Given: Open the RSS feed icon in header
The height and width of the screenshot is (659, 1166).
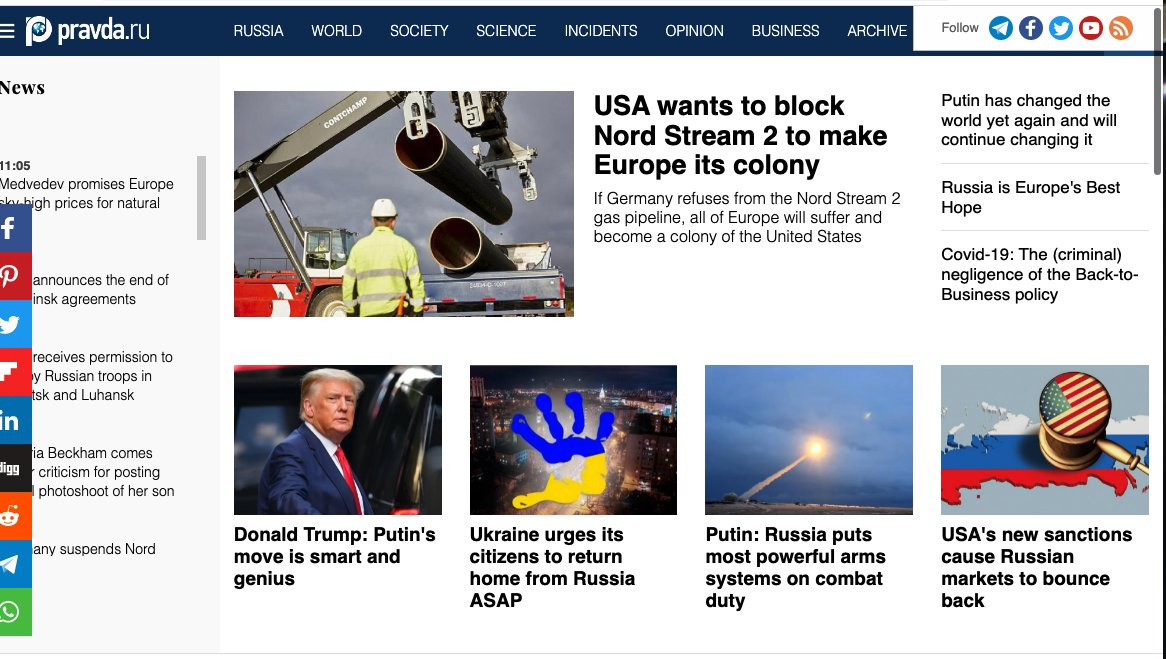Looking at the screenshot, I should click(1121, 28).
